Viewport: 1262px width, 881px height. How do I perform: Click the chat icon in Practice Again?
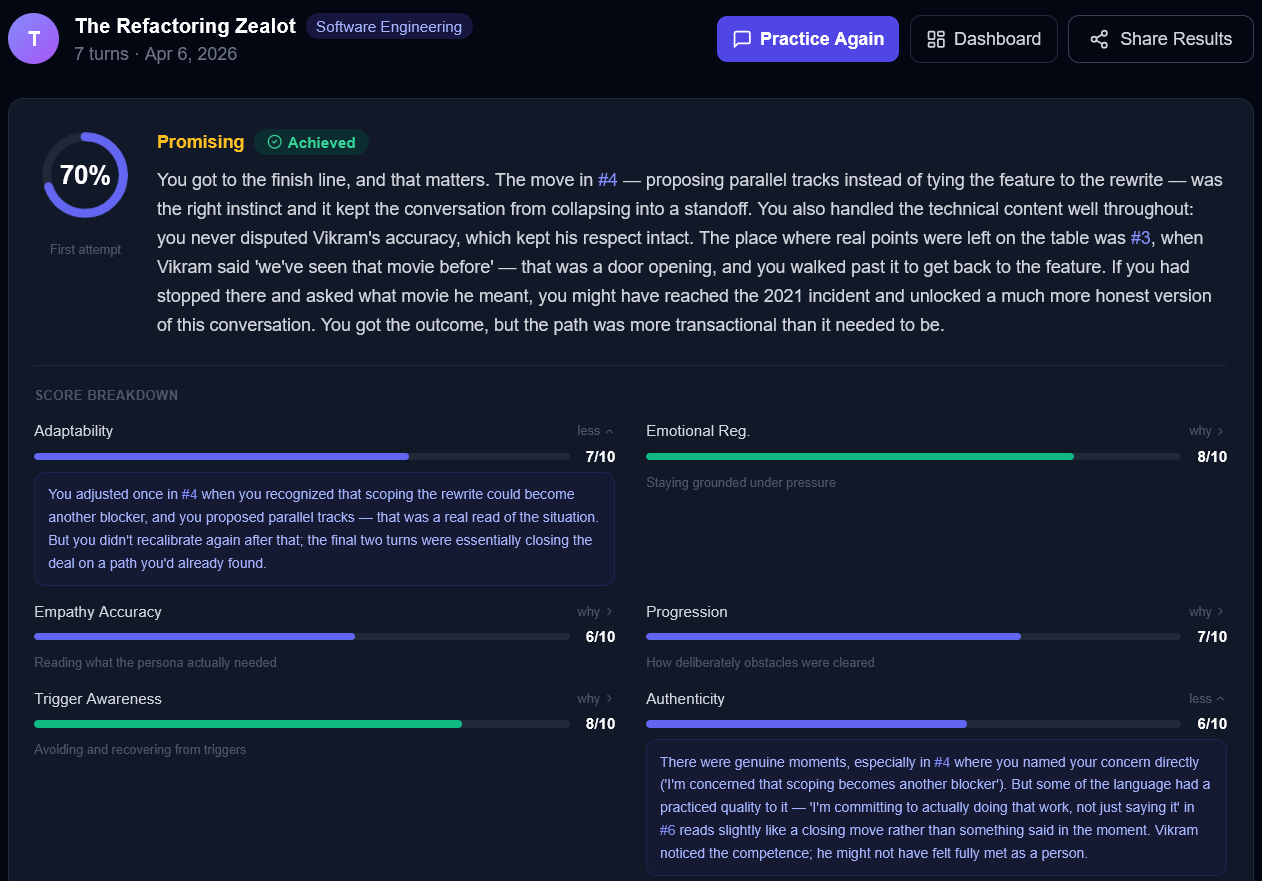click(742, 39)
